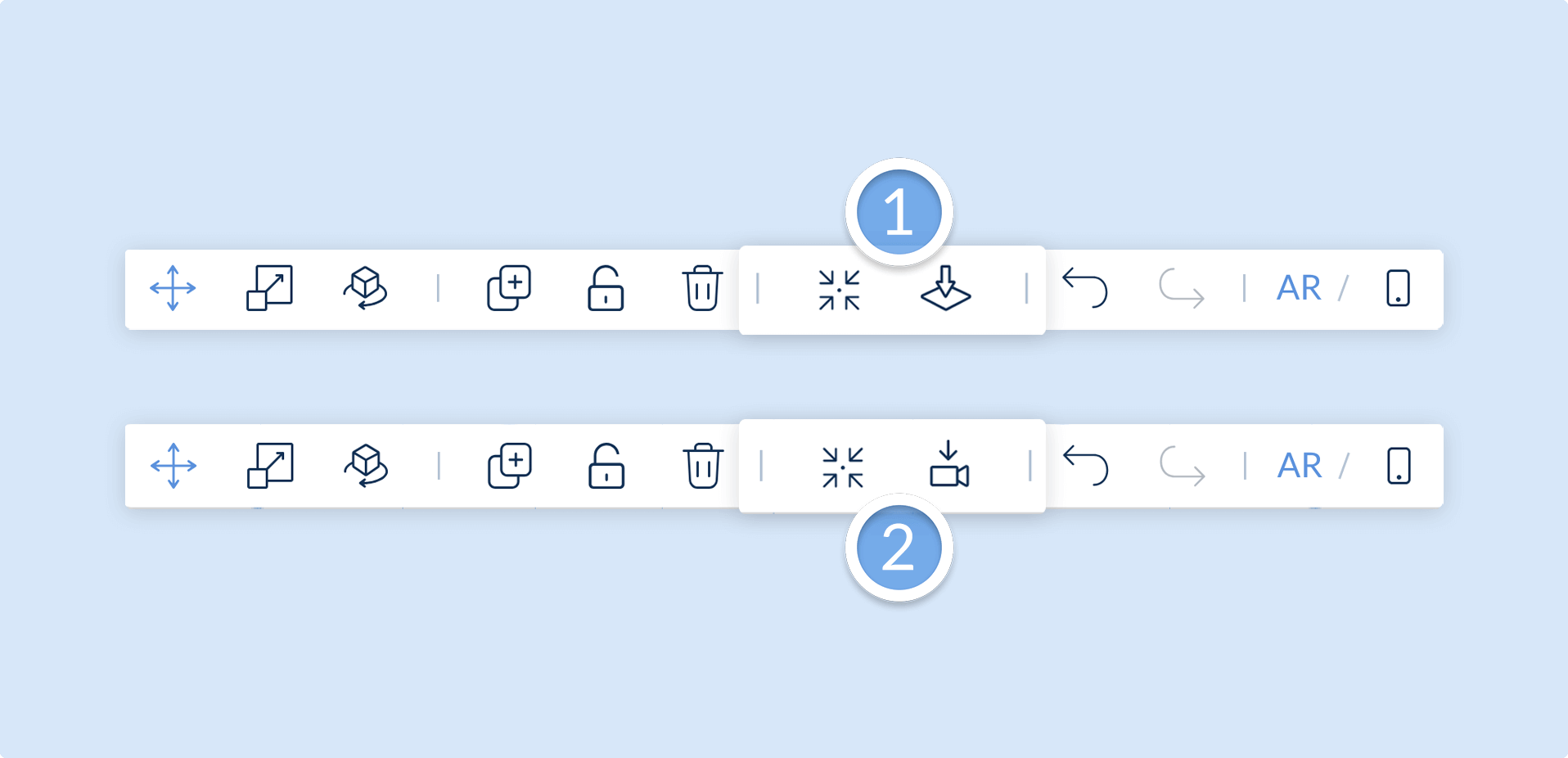Click the Move to camera icon in the bottom toolbar
Image resolution: width=1568 pixels, height=758 pixels.
(949, 464)
